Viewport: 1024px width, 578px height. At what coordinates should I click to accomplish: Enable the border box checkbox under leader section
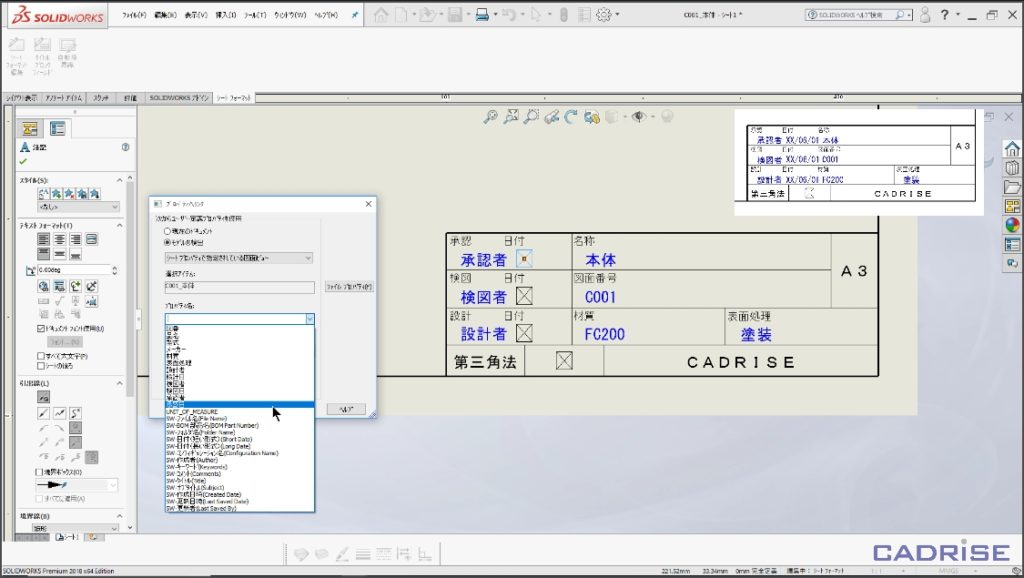[x=41, y=472]
